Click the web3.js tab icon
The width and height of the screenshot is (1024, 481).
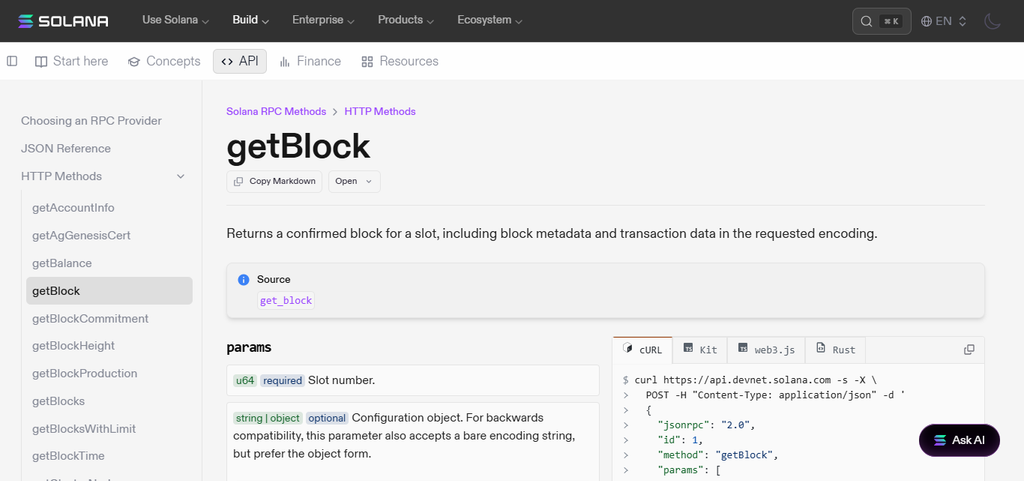pos(743,349)
